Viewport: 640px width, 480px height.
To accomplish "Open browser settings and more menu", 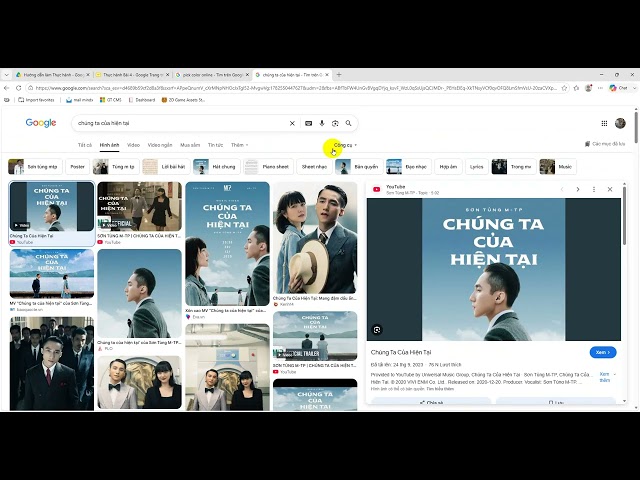I will [600, 88].
